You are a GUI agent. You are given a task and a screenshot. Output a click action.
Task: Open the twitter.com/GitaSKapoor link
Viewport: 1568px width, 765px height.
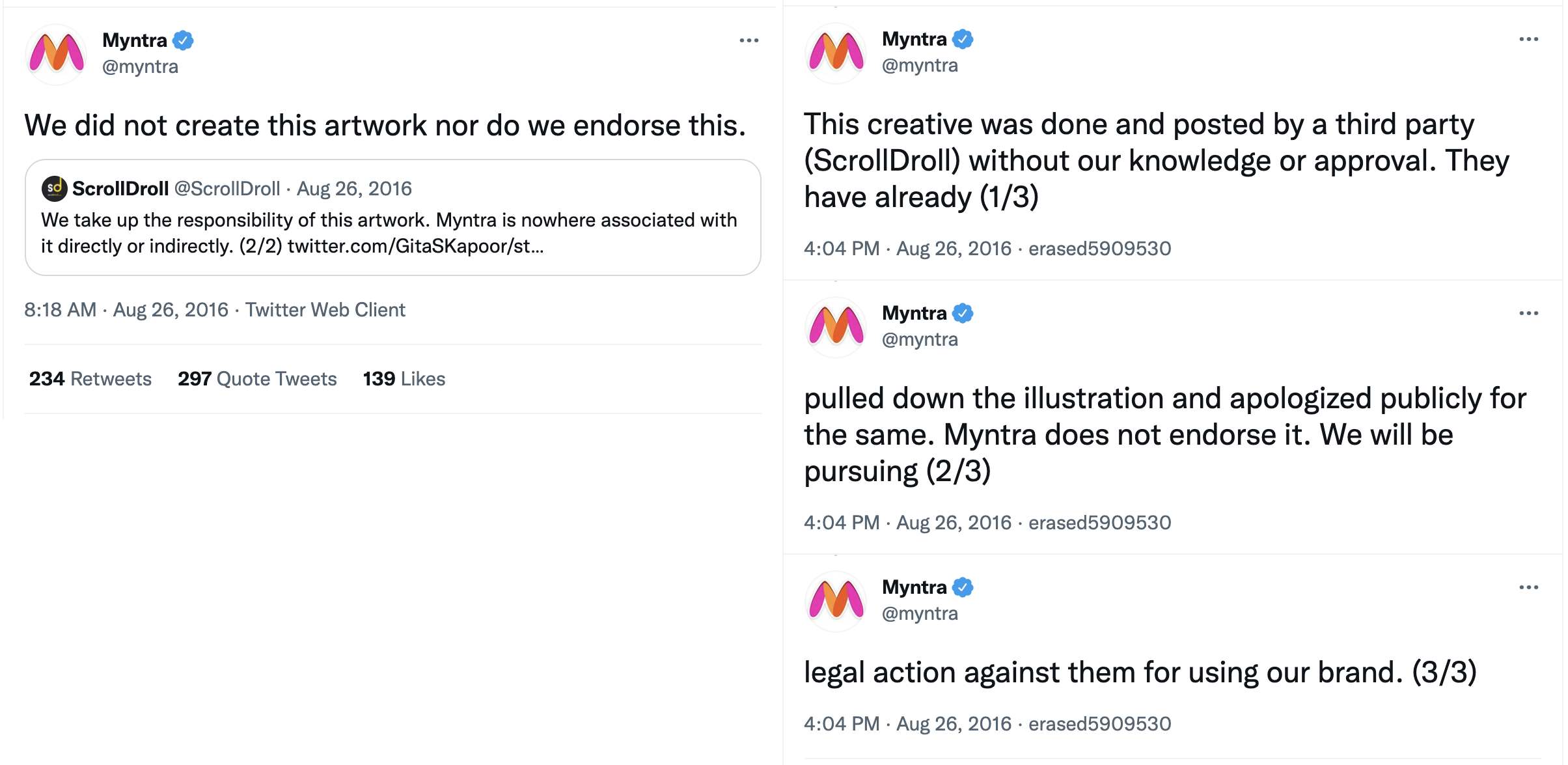[x=415, y=246]
